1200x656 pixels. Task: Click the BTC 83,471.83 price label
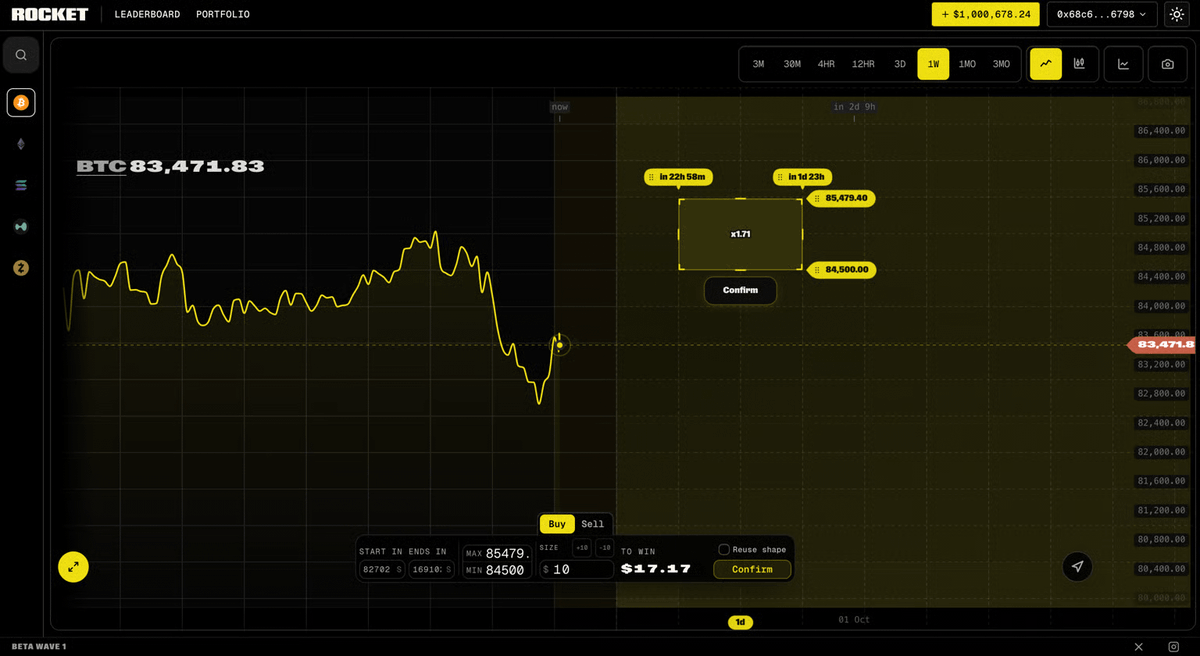point(170,166)
